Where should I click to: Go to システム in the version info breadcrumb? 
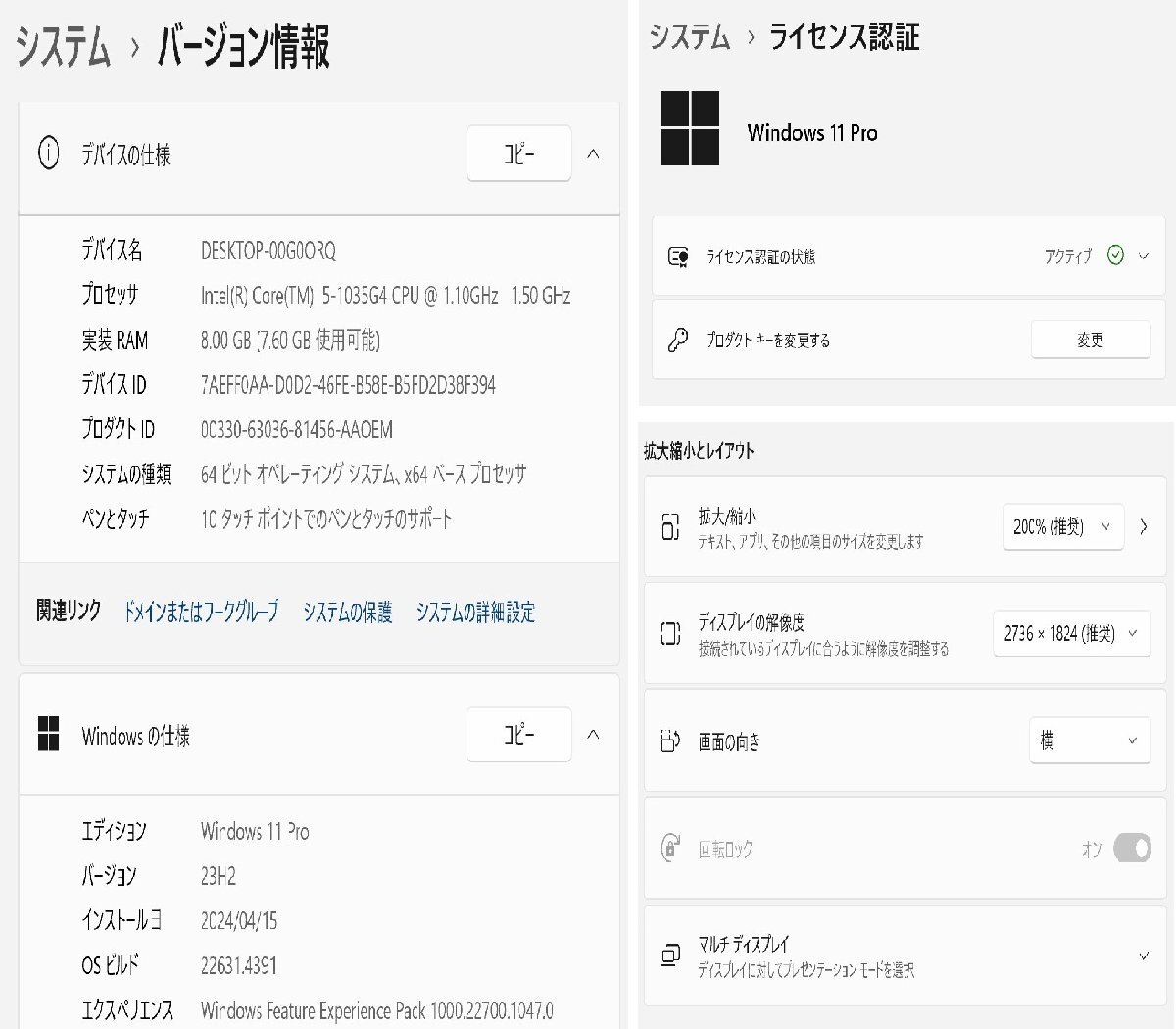click(x=63, y=47)
